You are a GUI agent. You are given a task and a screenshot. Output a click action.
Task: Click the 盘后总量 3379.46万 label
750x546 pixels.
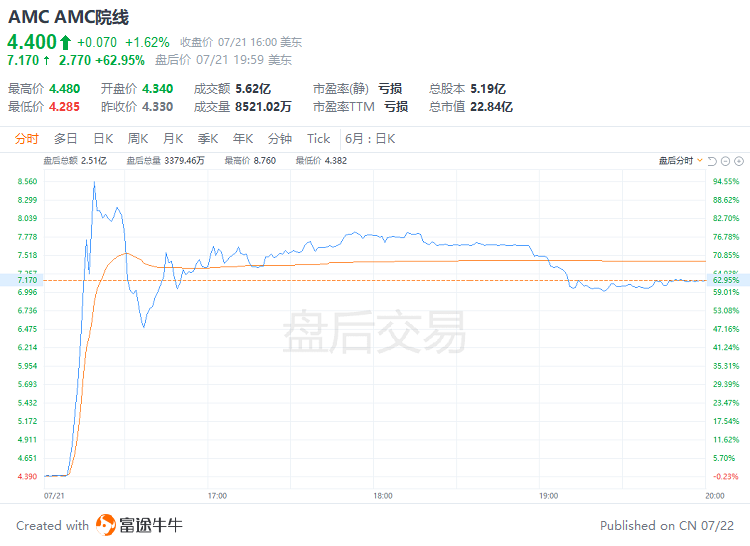(x=165, y=161)
